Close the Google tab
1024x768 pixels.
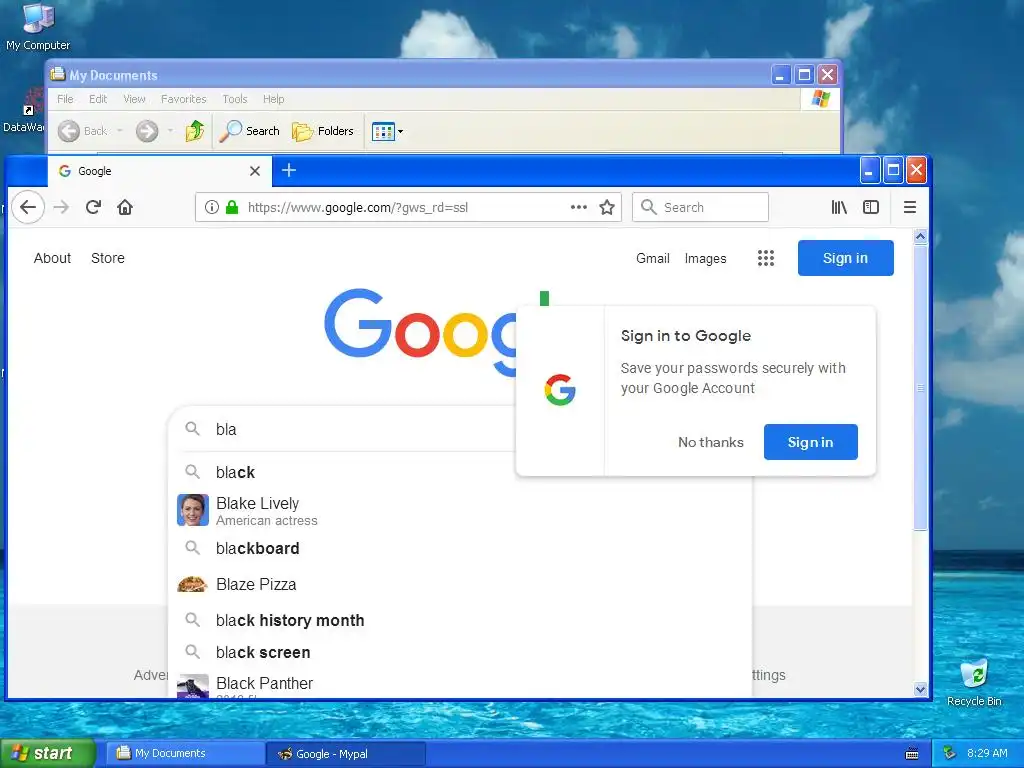click(x=255, y=171)
